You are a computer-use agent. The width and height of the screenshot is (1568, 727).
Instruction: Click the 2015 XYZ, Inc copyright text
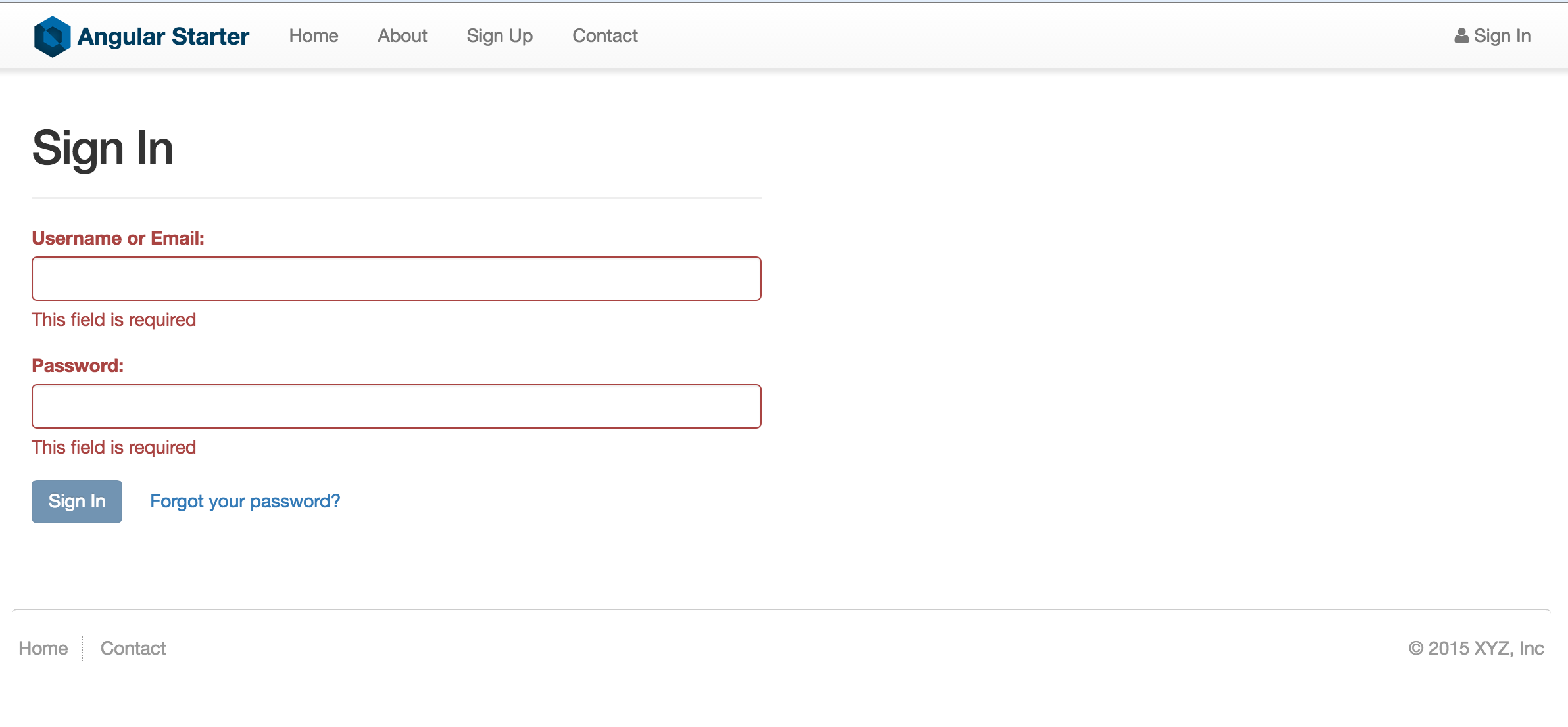pyautogui.click(x=1476, y=648)
